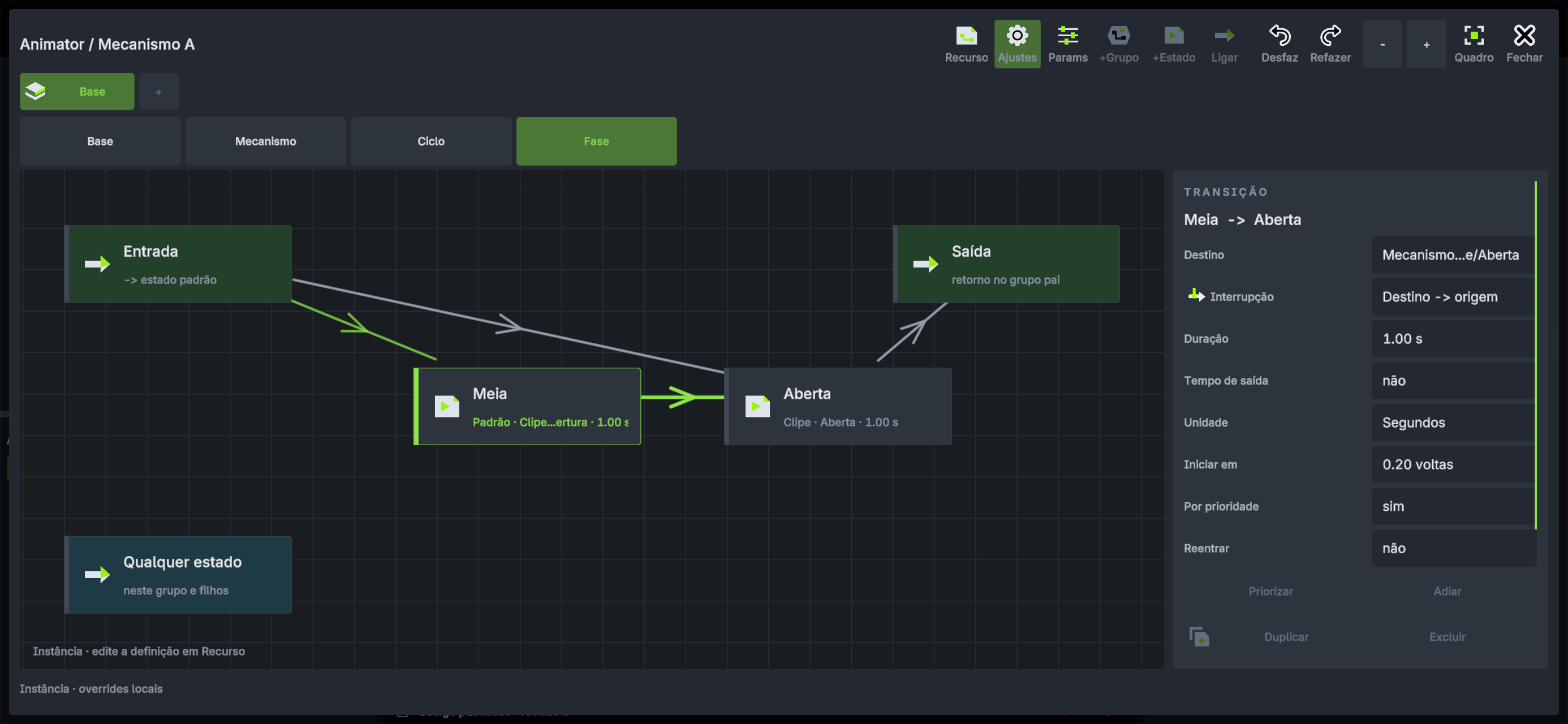Click the Duplicar button
Viewport: 1568px width, 724px height.
pyautogui.click(x=1286, y=637)
